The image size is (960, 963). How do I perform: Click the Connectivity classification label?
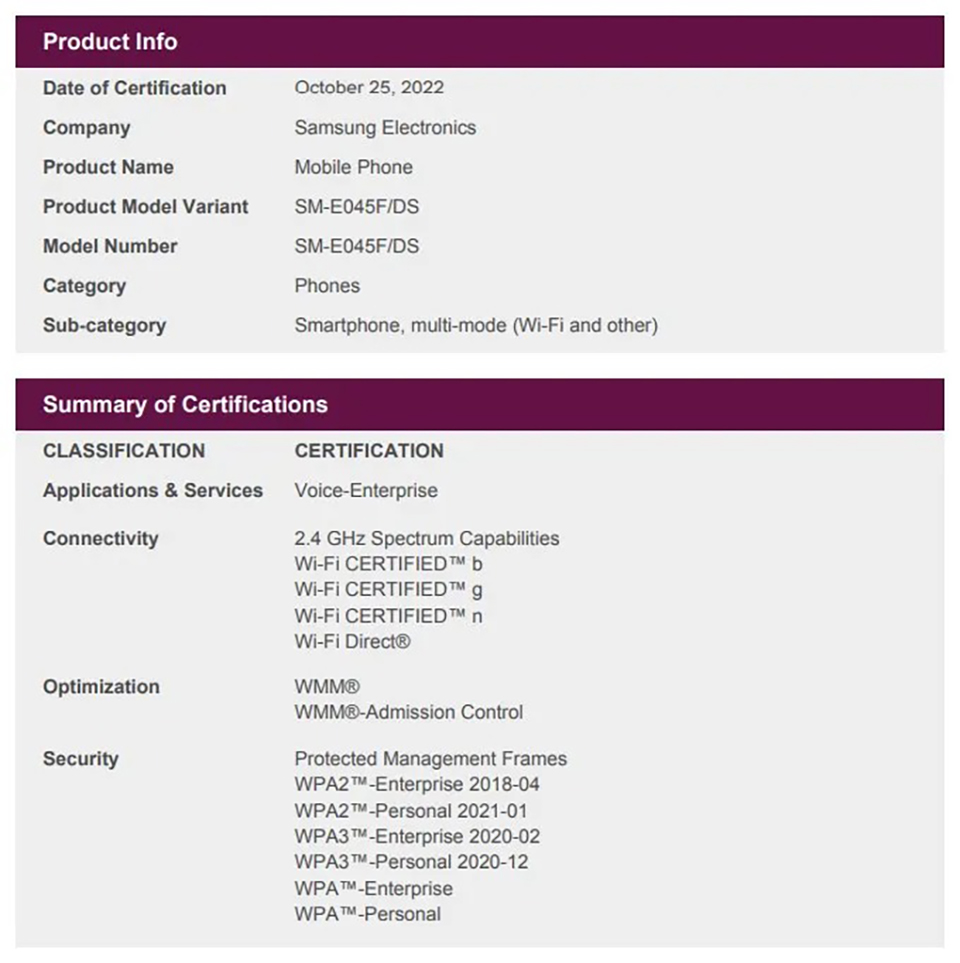[x=101, y=539]
